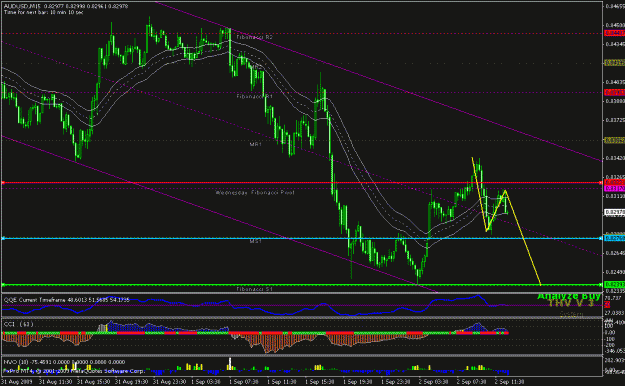Click the '31 Aug 11:30' time axis label
Image resolution: width=625 pixels, height=386 pixels.
pyautogui.click(x=55, y=382)
